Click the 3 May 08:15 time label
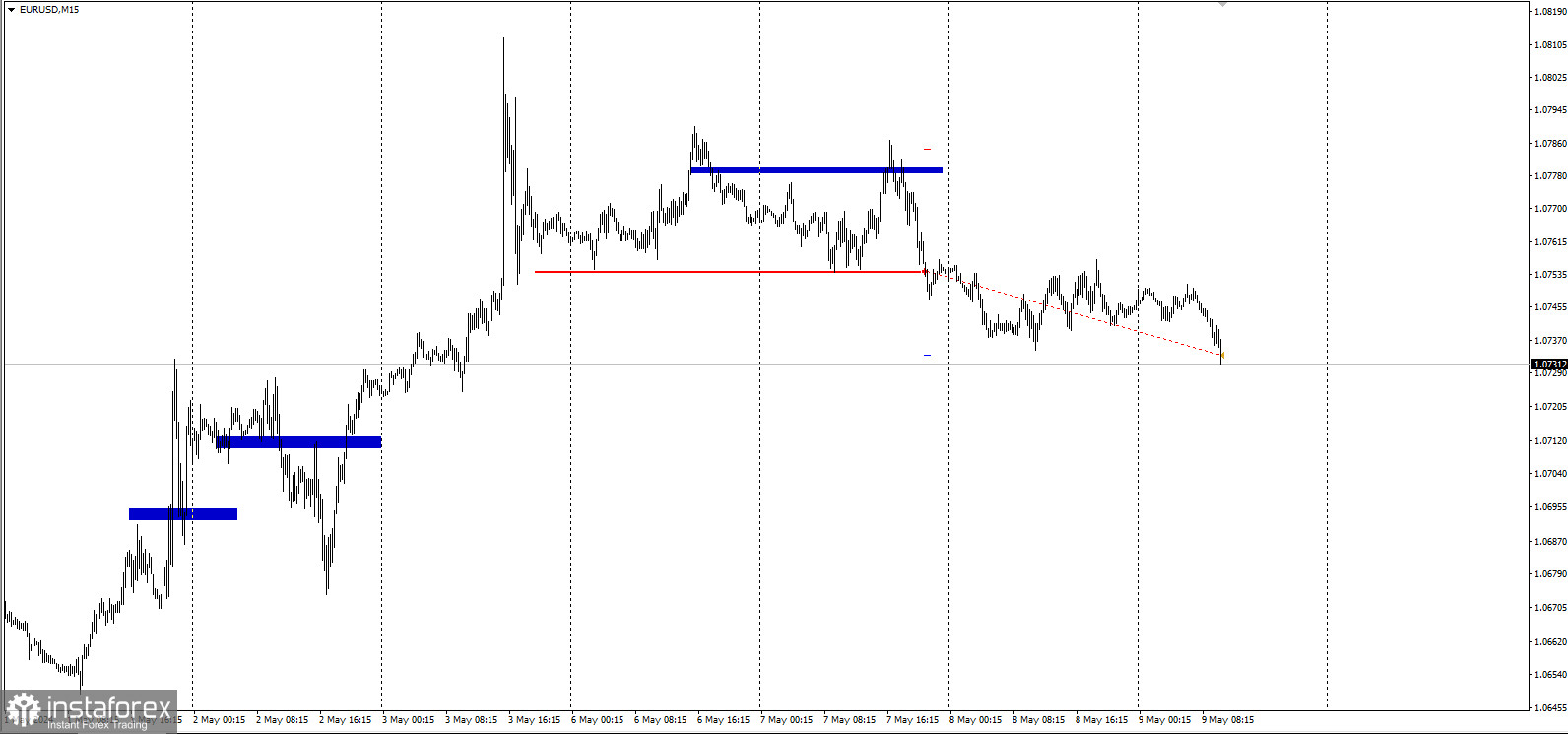This screenshot has width=1568, height=734. (472, 719)
